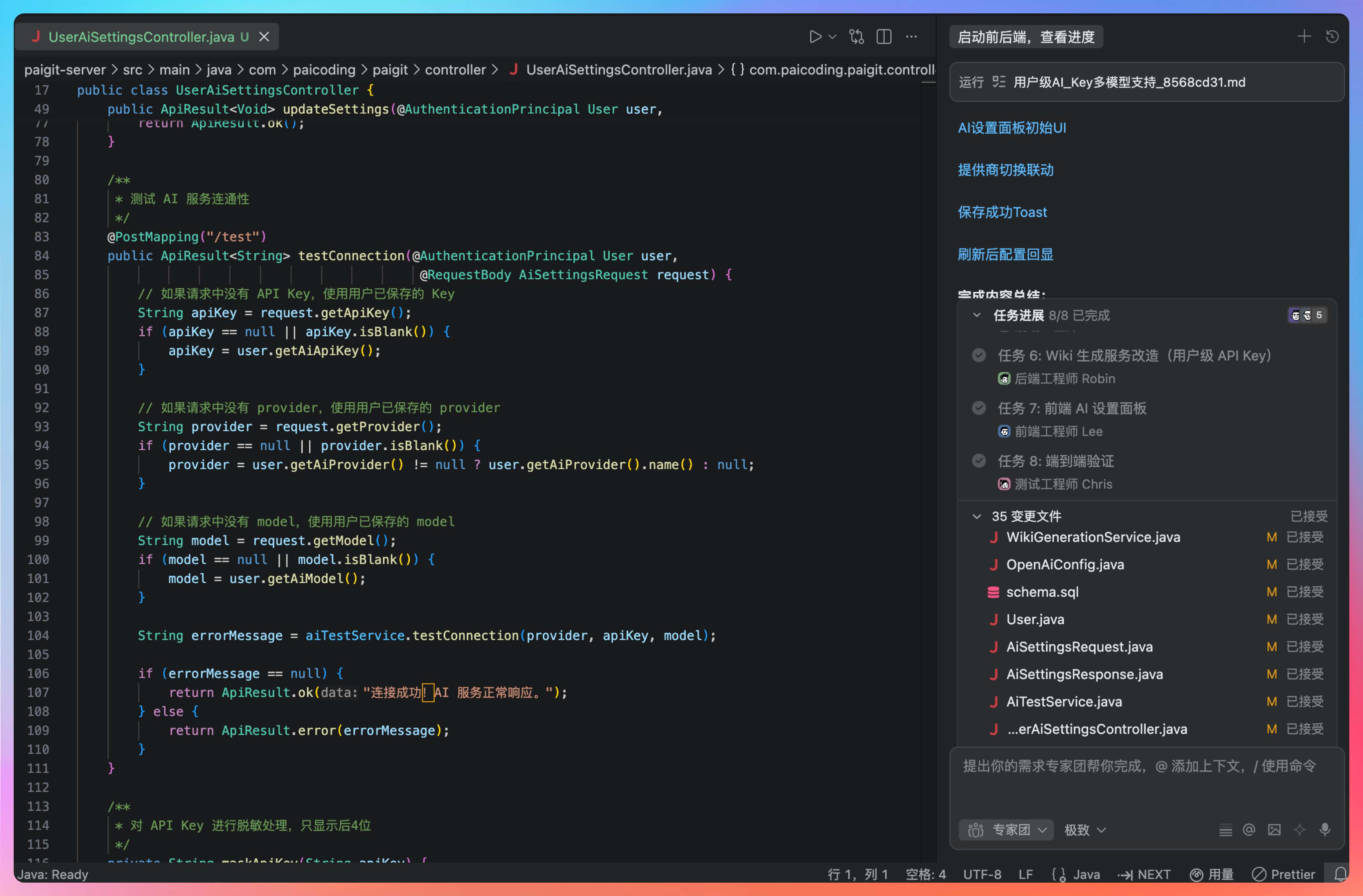Collapse the 任务进展 section chevron
This screenshot has width=1363, height=896.
point(977,315)
